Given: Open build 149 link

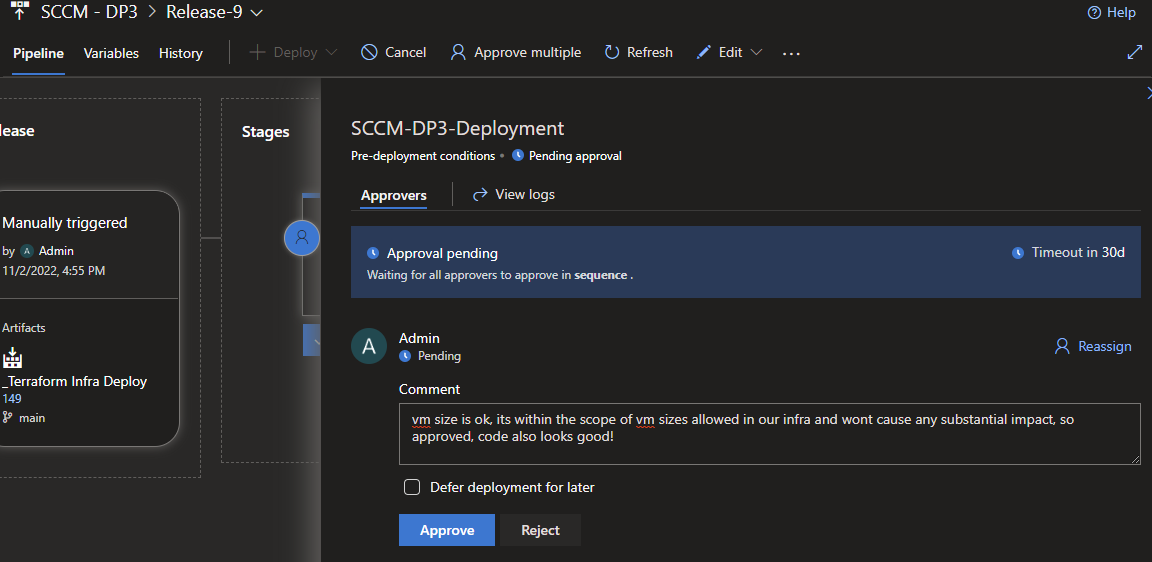Looking at the screenshot, I should 12,399.
